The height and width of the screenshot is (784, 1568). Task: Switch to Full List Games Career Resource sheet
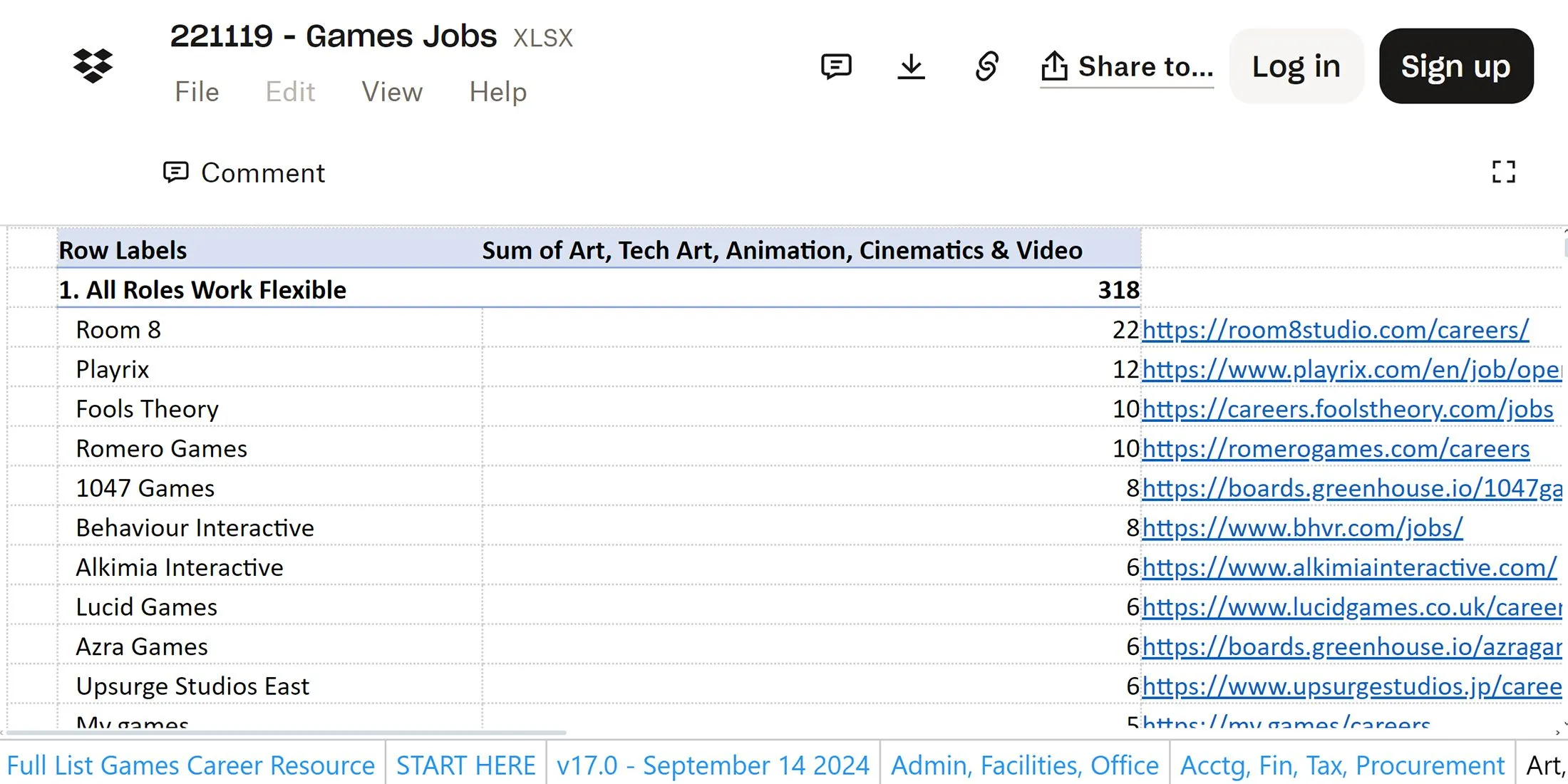[191, 765]
